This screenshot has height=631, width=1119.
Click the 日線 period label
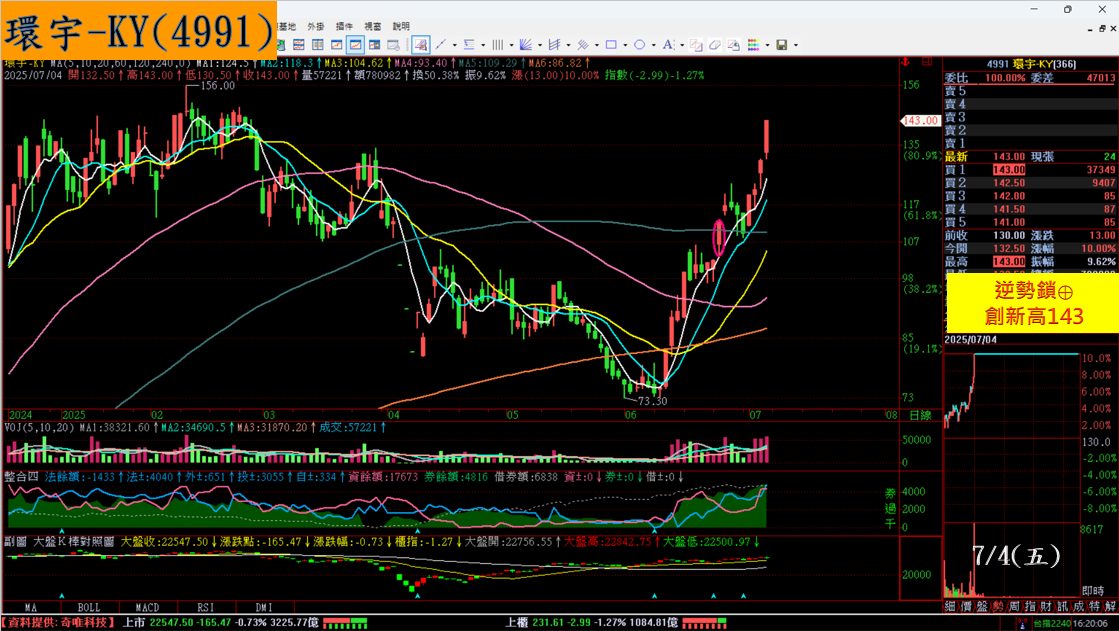921,414
